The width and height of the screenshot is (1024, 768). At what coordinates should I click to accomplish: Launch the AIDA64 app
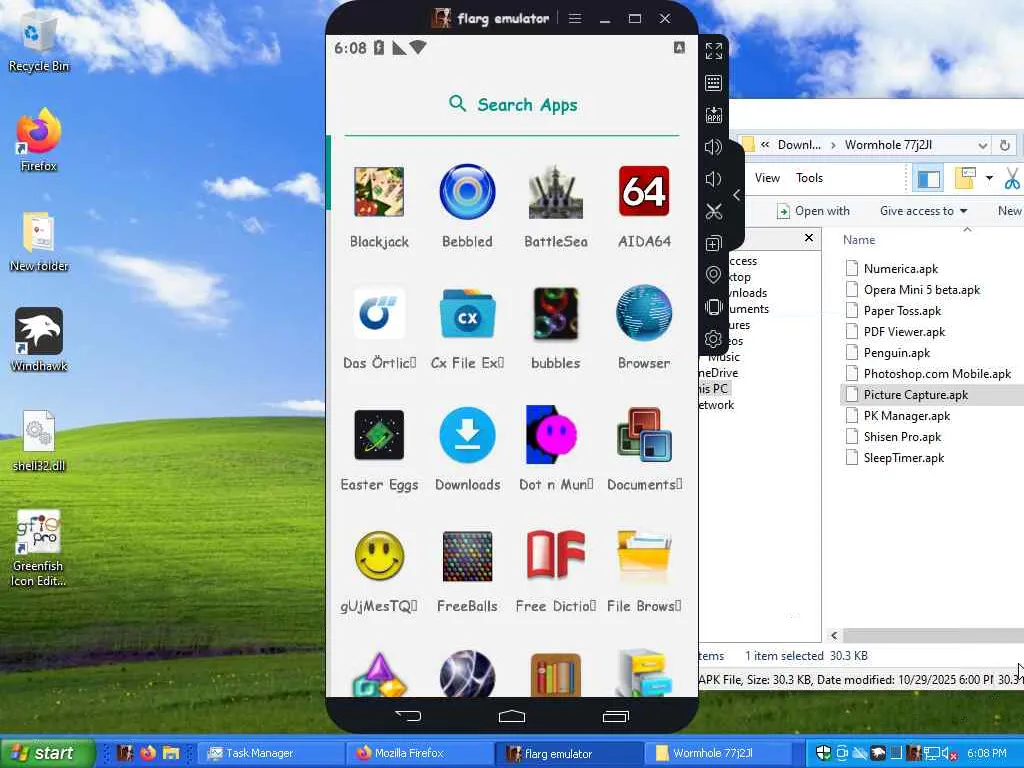point(644,191)
